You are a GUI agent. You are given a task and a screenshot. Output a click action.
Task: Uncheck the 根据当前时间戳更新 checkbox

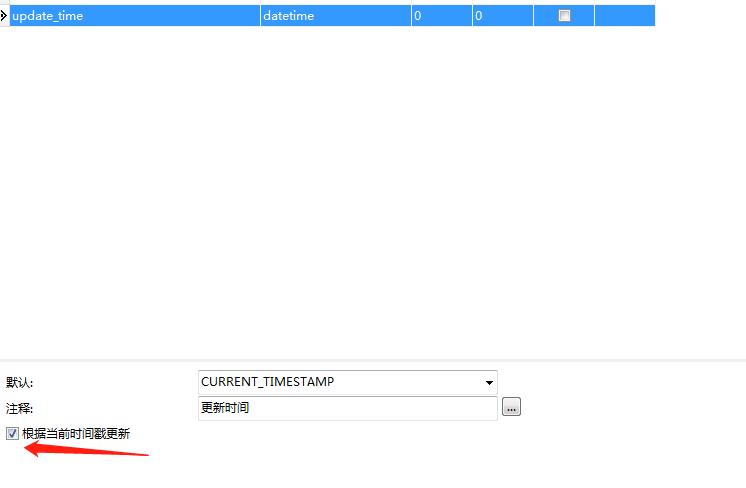tap(12, 433)
